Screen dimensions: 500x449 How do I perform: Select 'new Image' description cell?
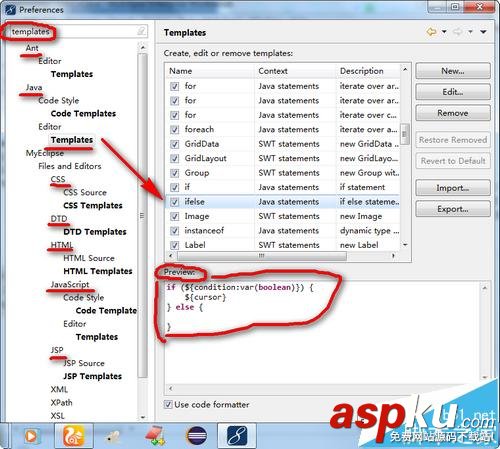click(361, 216)
